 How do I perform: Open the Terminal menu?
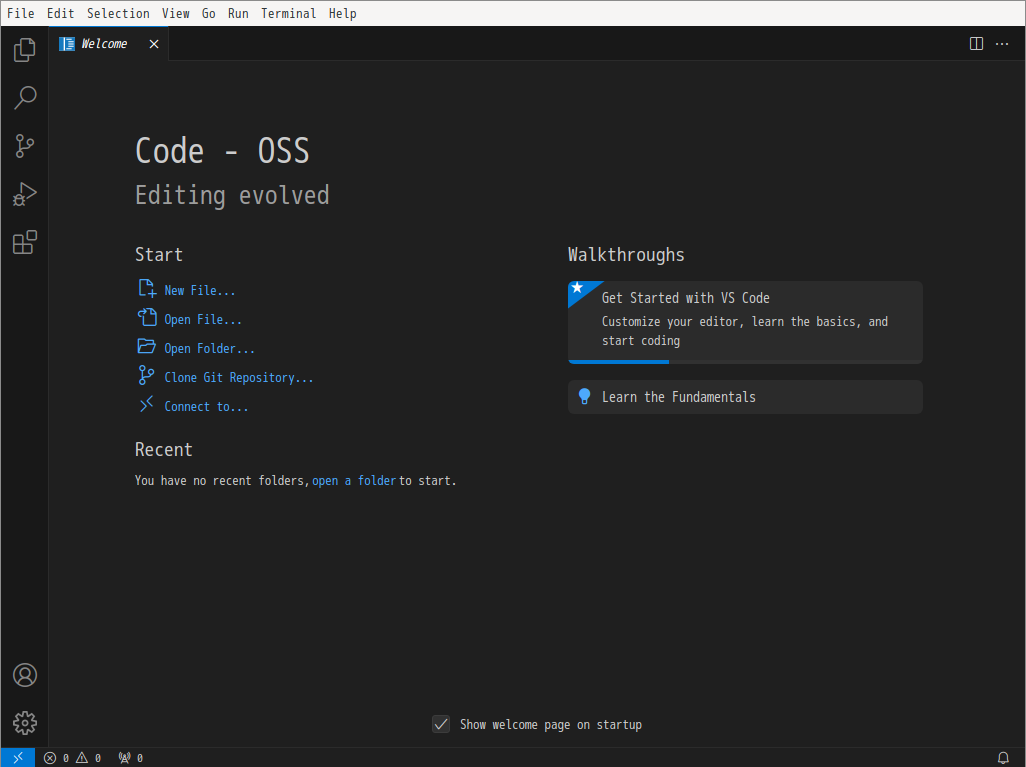289,14
